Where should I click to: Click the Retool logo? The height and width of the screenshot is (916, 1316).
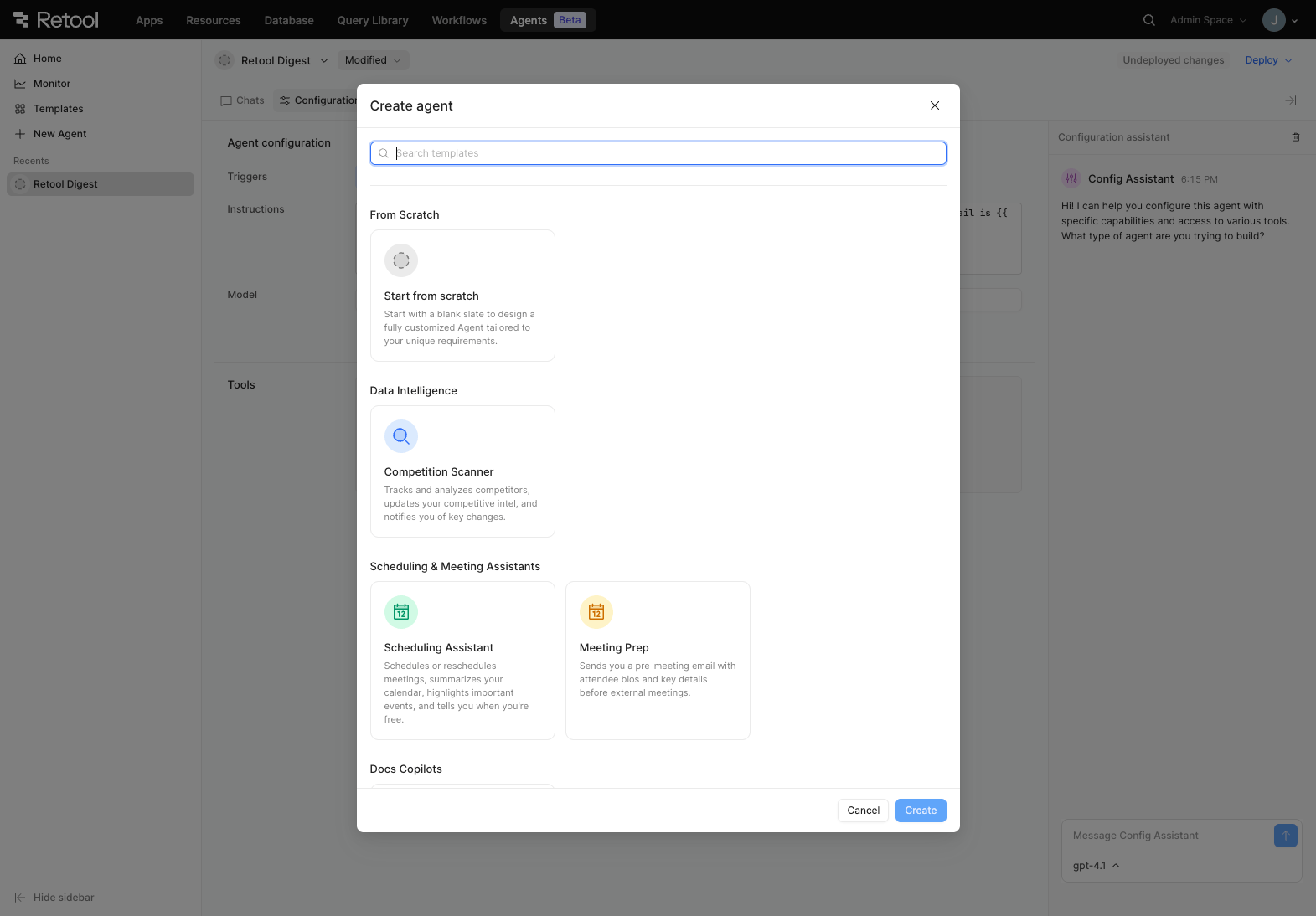(x=56, y=20)
